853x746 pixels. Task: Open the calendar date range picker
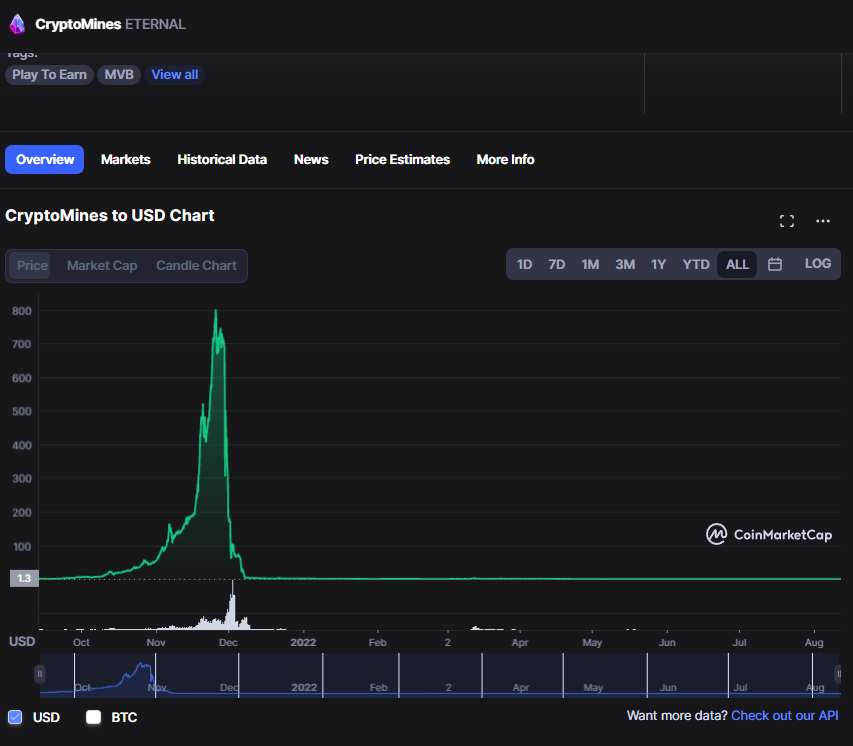pyautogui.click(x=775, y=264)
